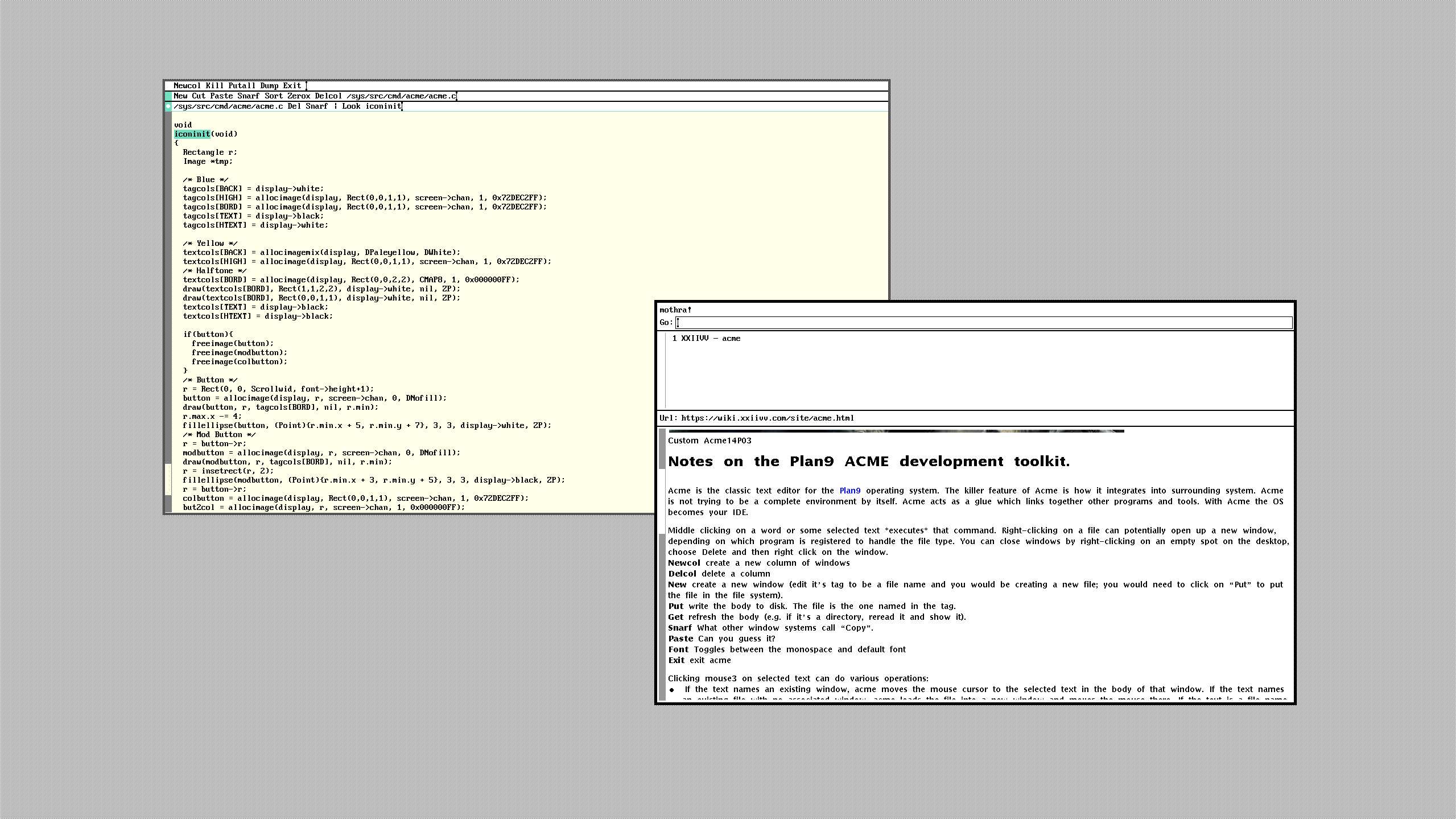Click Snarf in the acme.c window tag

[317, 106]
